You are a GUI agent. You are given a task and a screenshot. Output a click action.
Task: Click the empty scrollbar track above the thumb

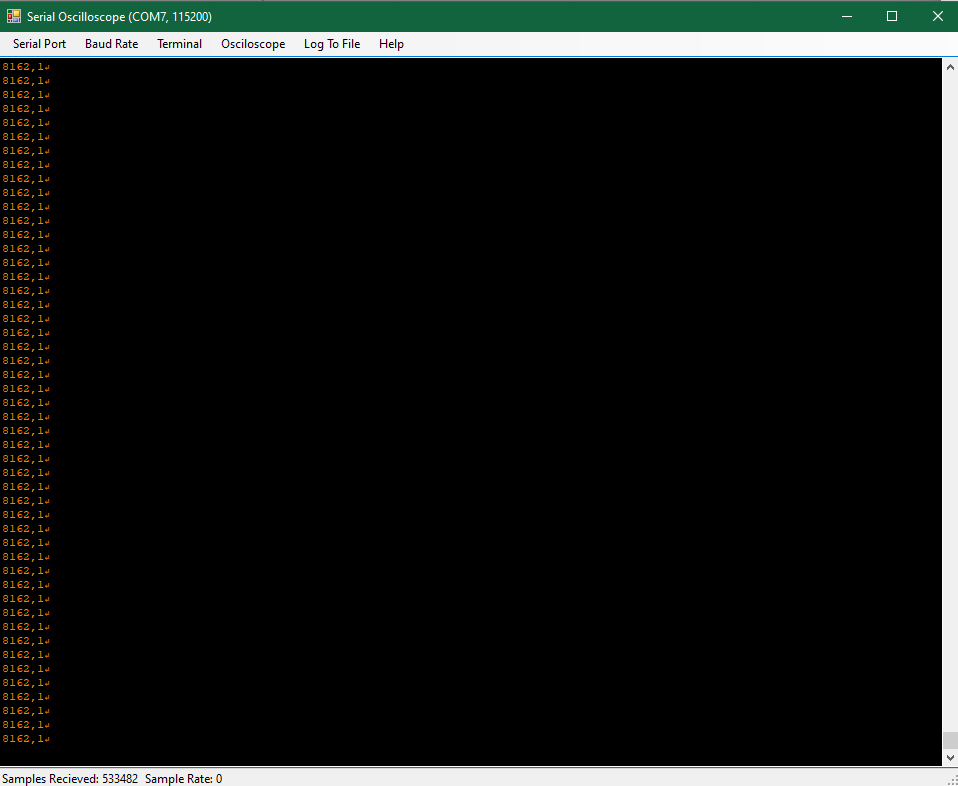[949, 400]
